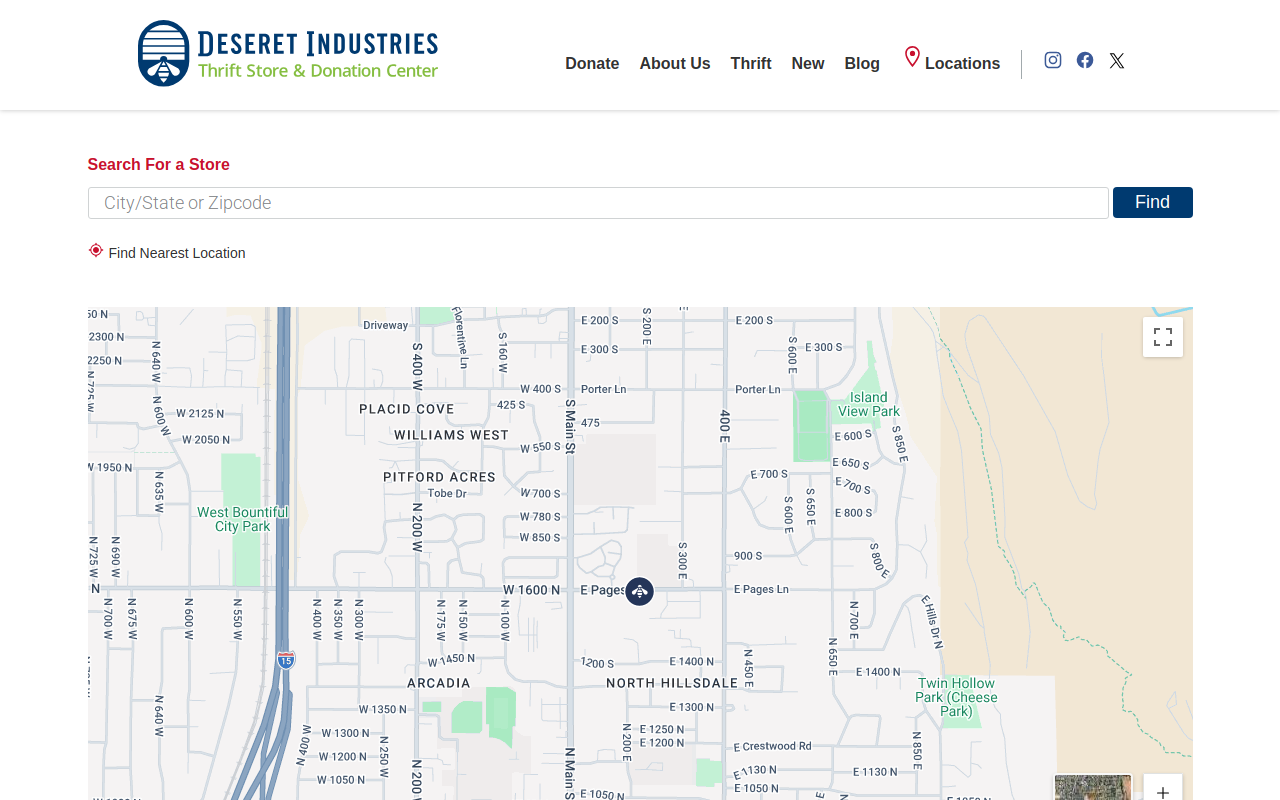Open the Donate menu item

tap(592, 64)
